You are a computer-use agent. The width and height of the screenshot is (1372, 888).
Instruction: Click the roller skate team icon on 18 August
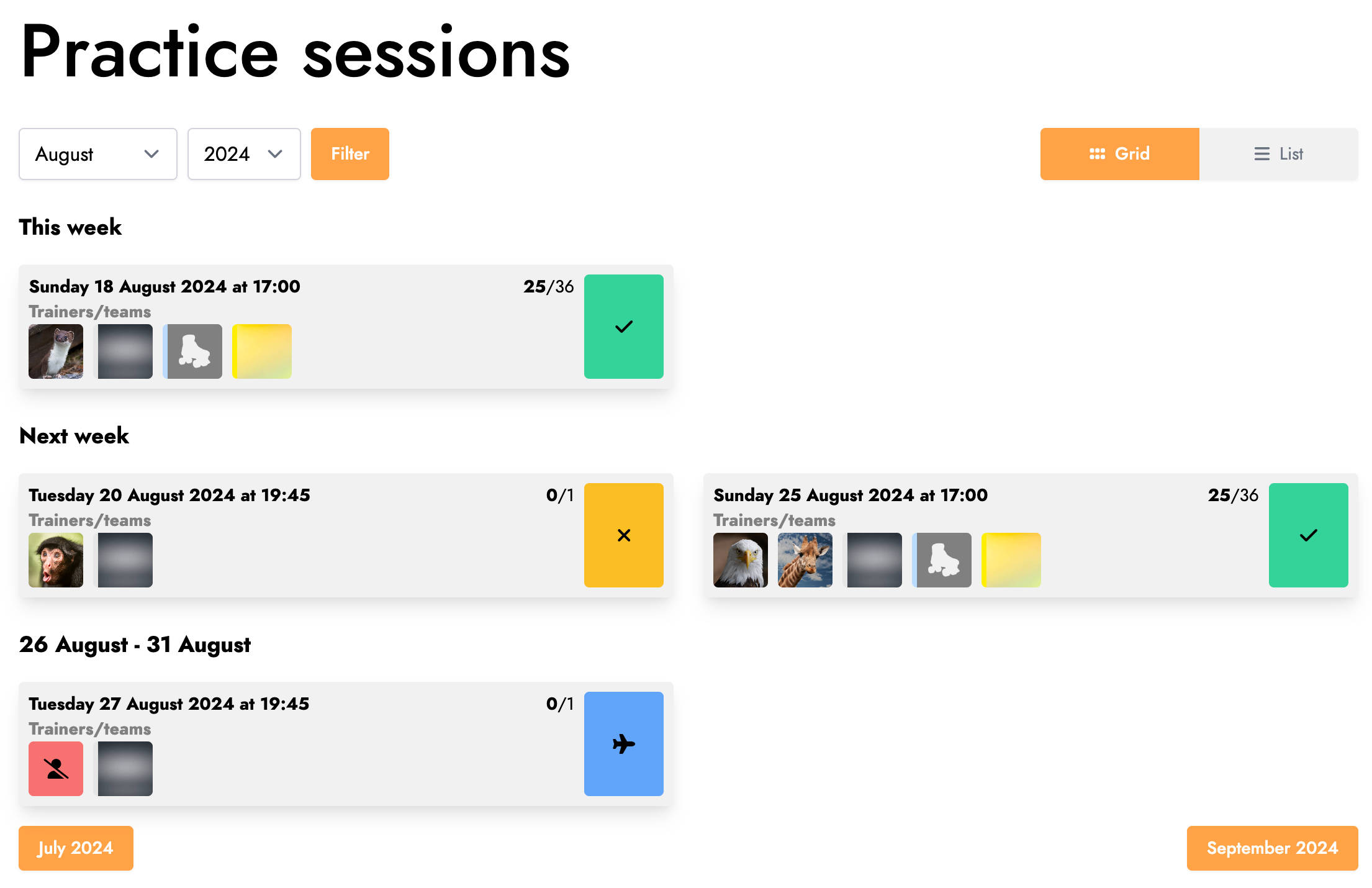tap(192, 351)
